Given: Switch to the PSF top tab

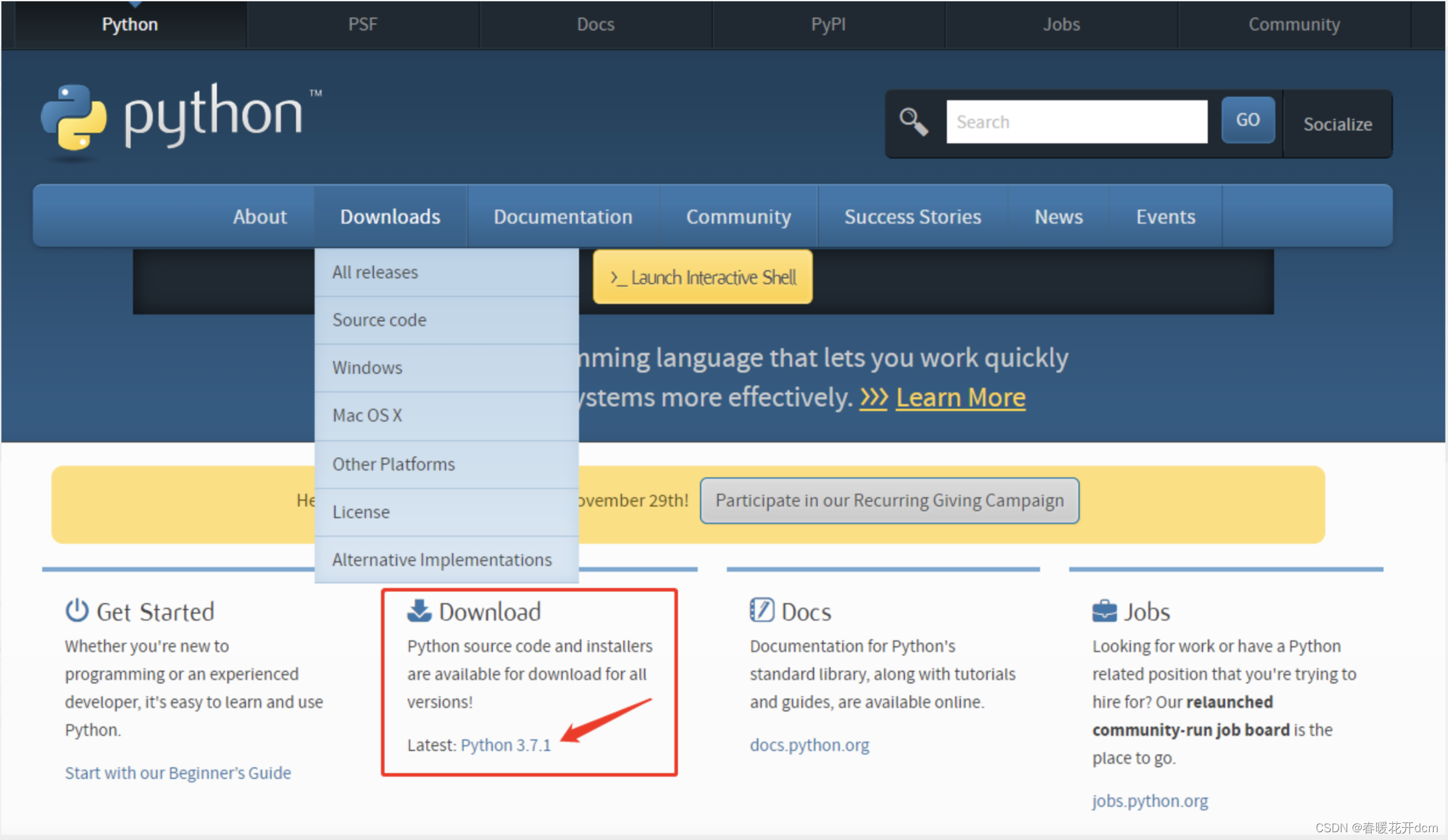Looking at the screenshot, I should click(x=362, y=25).
